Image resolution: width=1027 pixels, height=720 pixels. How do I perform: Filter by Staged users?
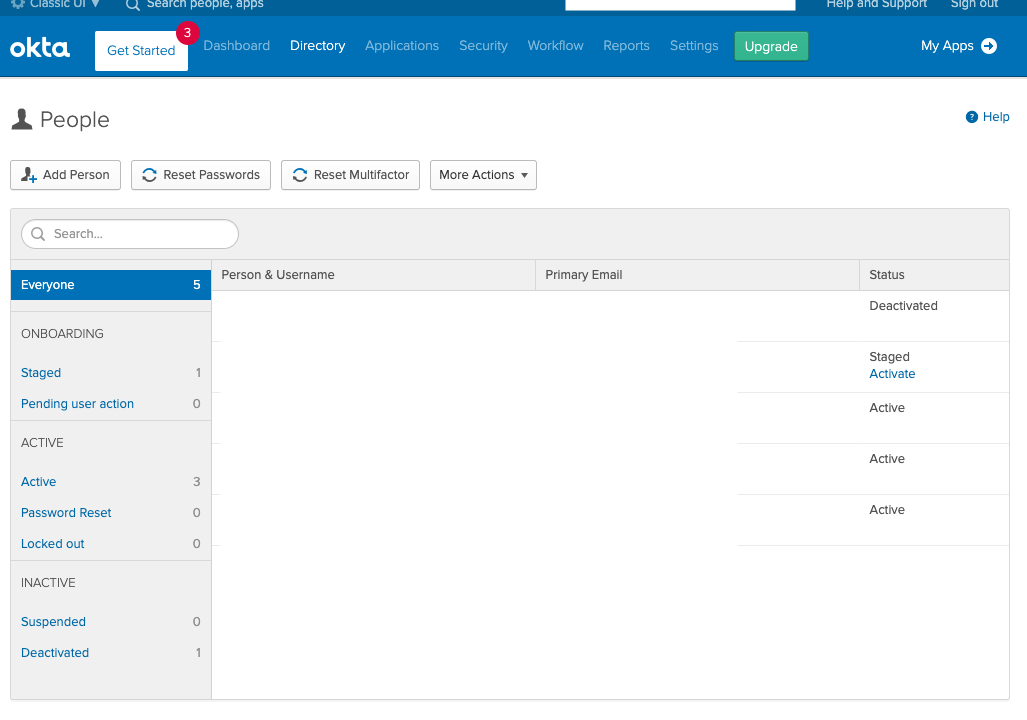[41, 373]
